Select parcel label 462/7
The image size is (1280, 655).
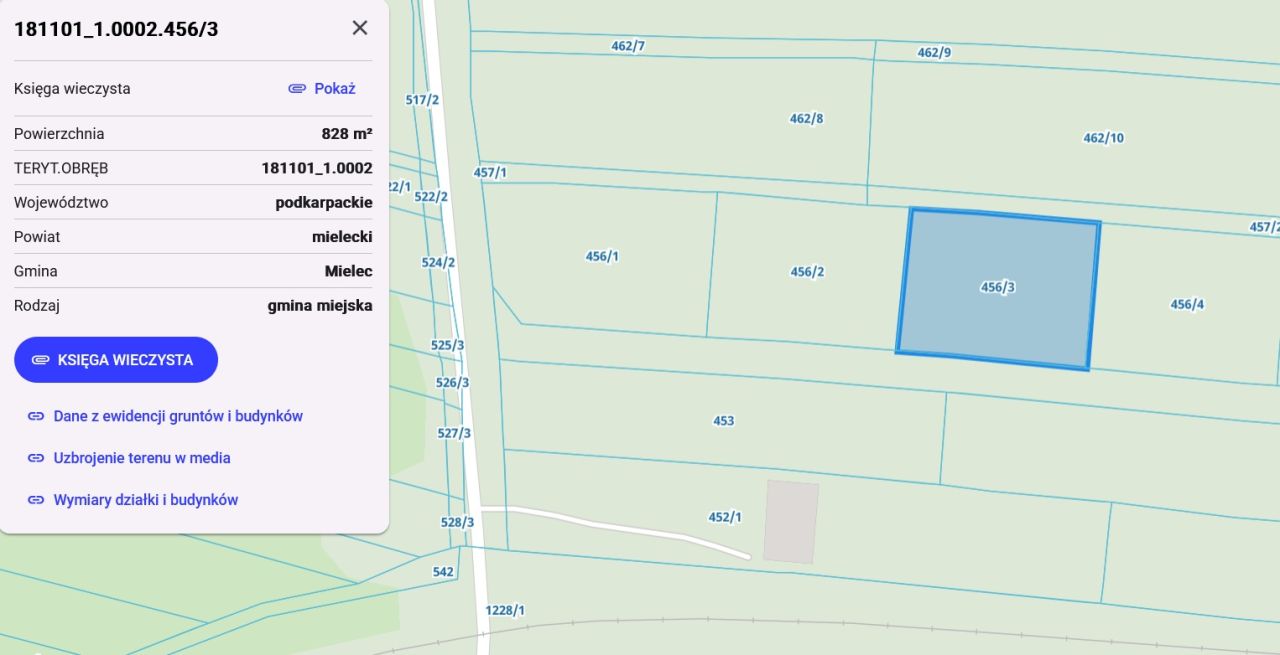[628, 46]
